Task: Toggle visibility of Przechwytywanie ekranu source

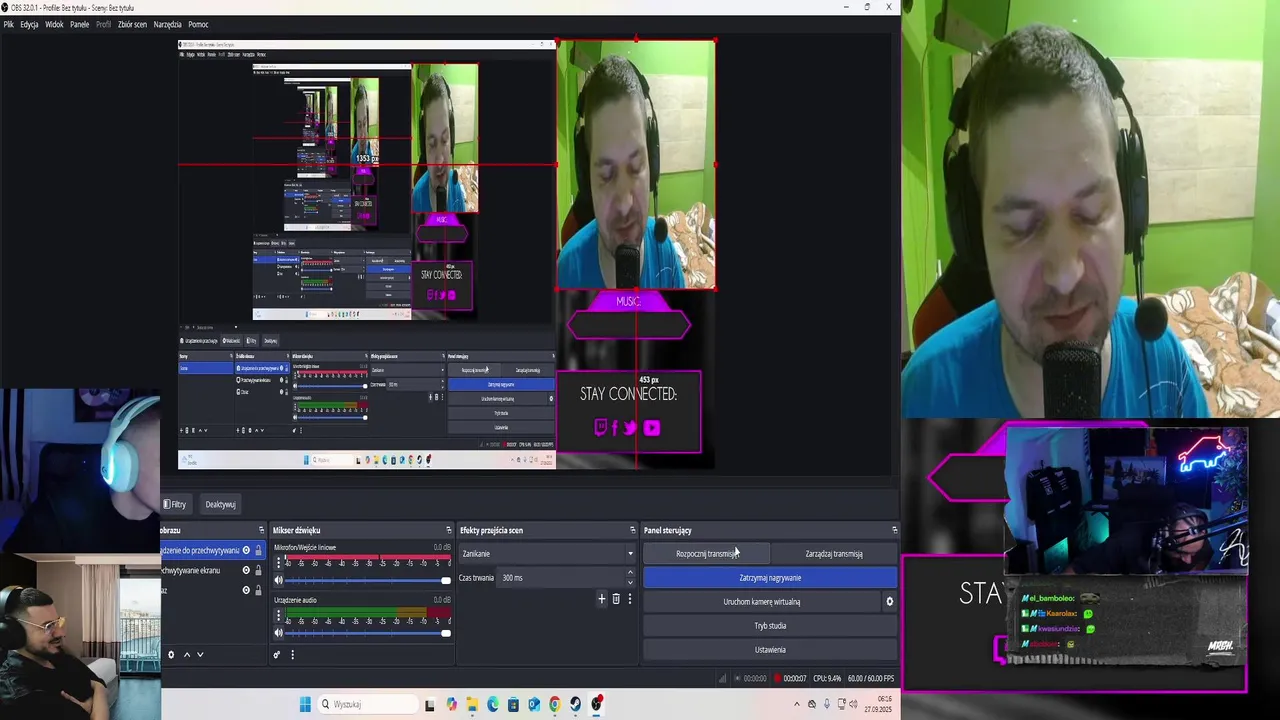Action: 246,570
